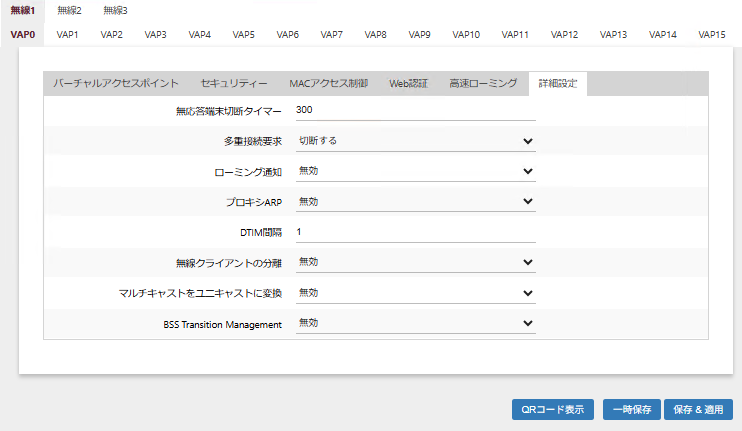
Task: Open マルチキャストをユニキャストに変換 dropdown
Action: 415,293
